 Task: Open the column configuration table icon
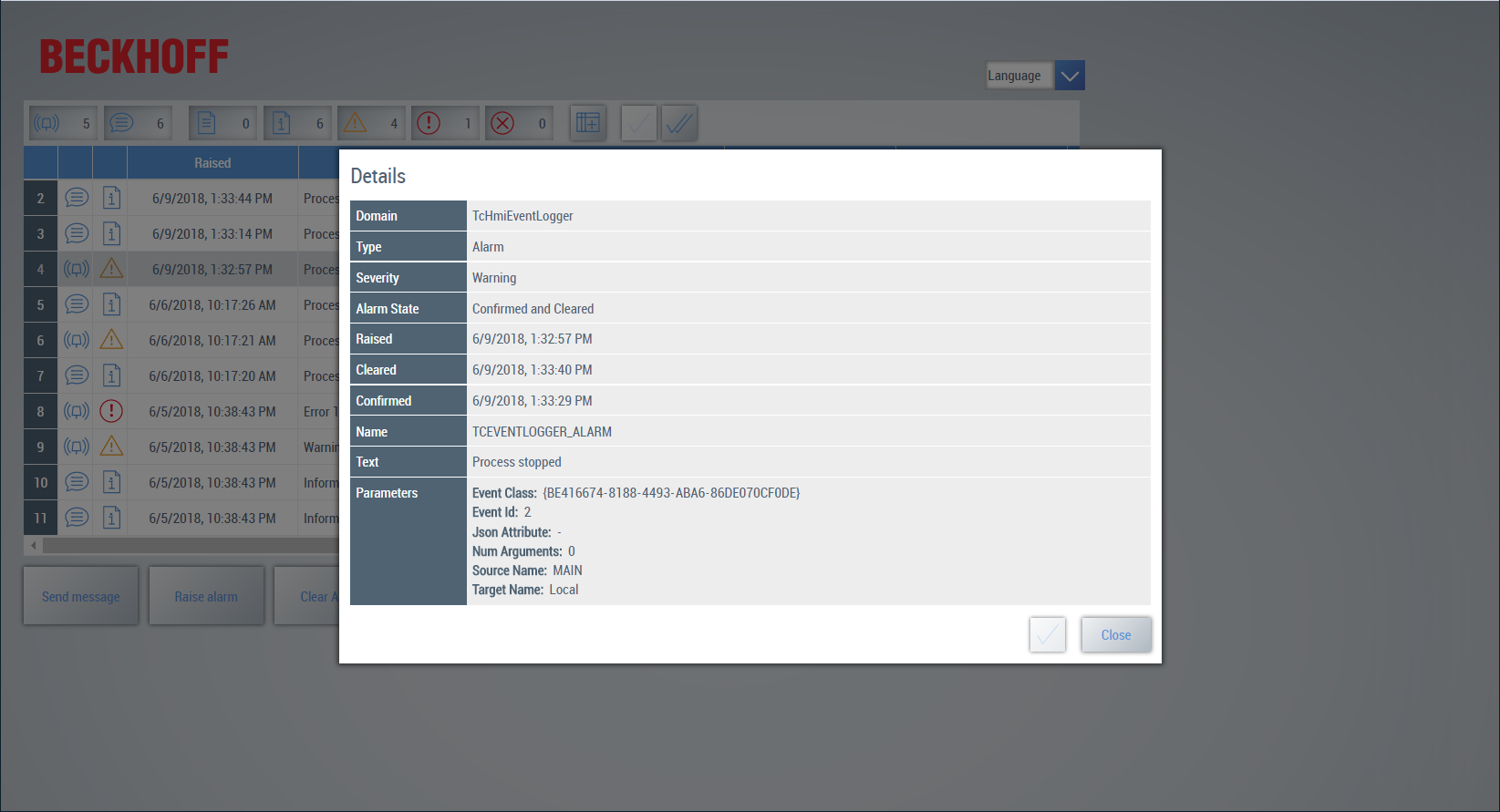(x=588, y=123)
